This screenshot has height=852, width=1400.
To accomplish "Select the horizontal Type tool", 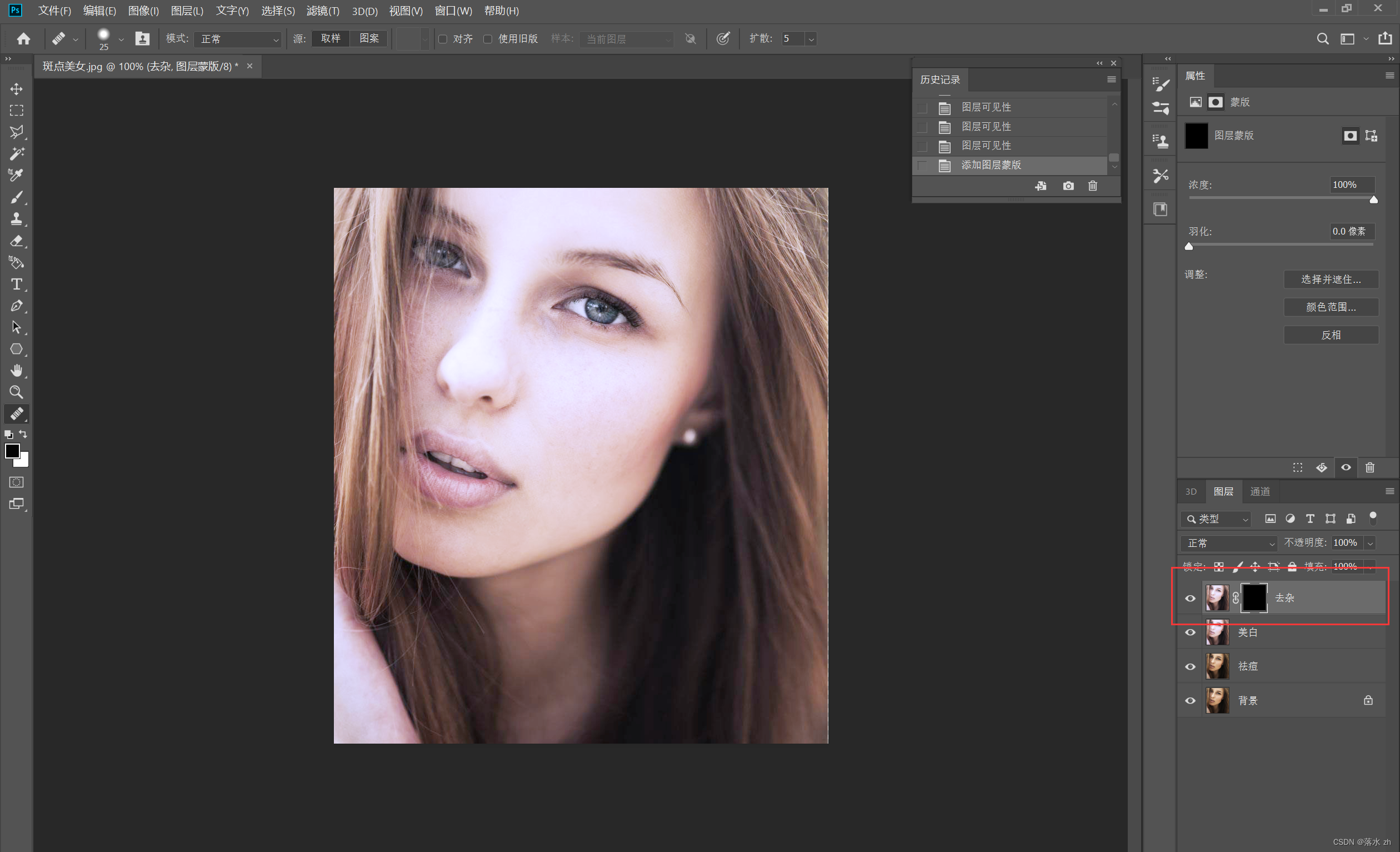I will tap(17, 283).
